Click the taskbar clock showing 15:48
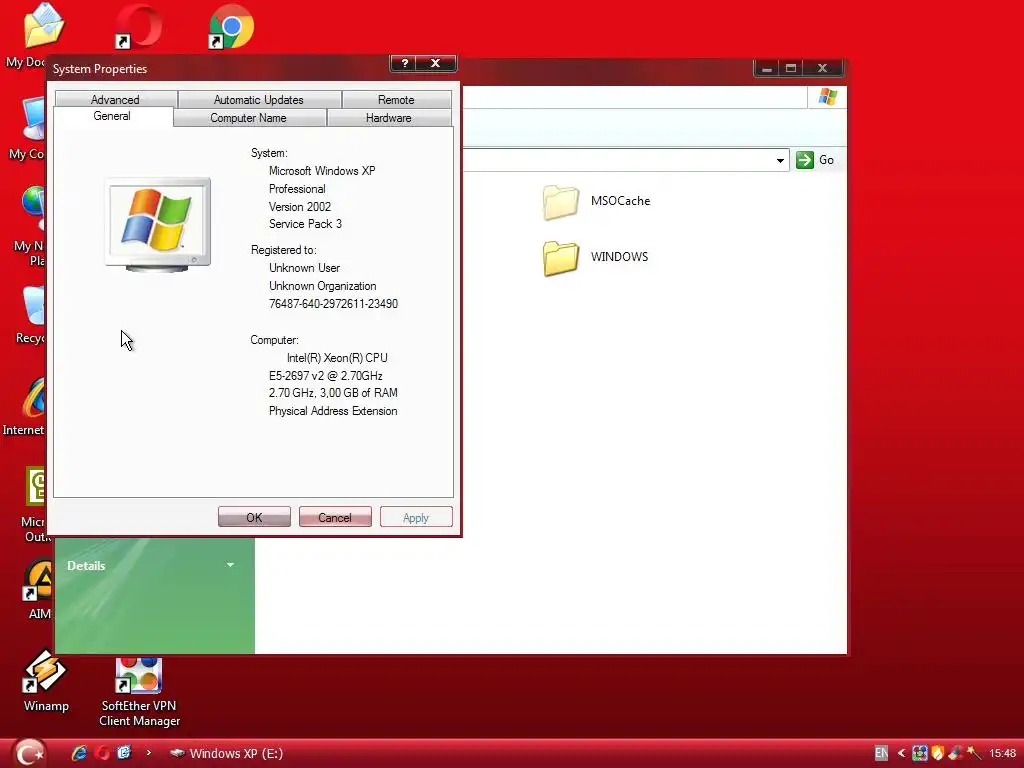This screenshot has width=1024, height=768. pyautogui.click(x=1002, y=753)
